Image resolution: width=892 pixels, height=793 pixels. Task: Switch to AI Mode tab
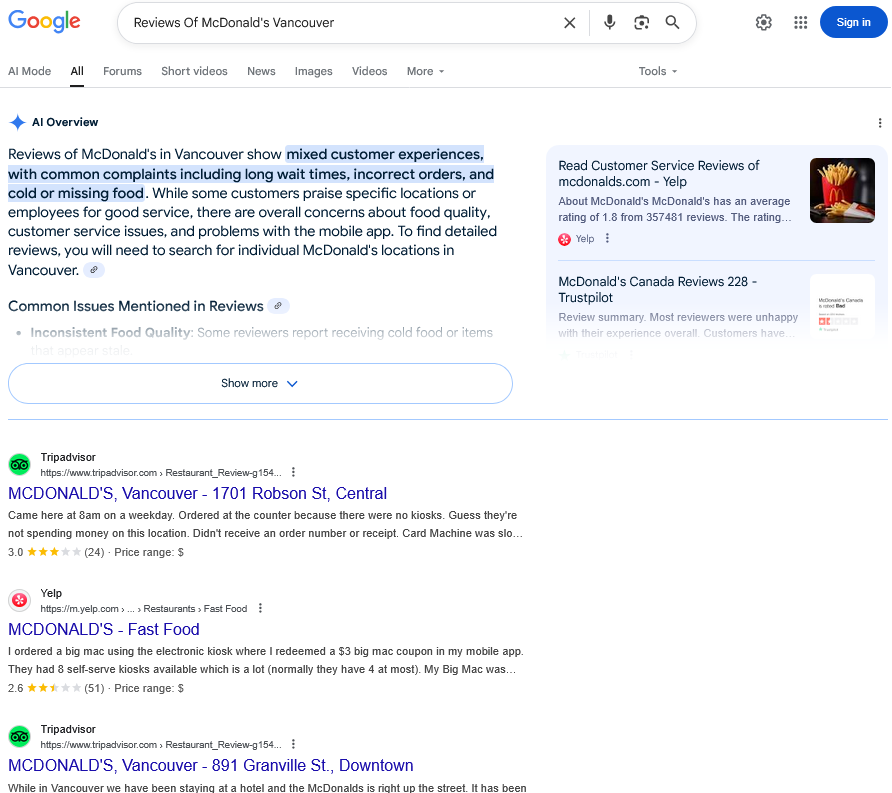(30, 71)
